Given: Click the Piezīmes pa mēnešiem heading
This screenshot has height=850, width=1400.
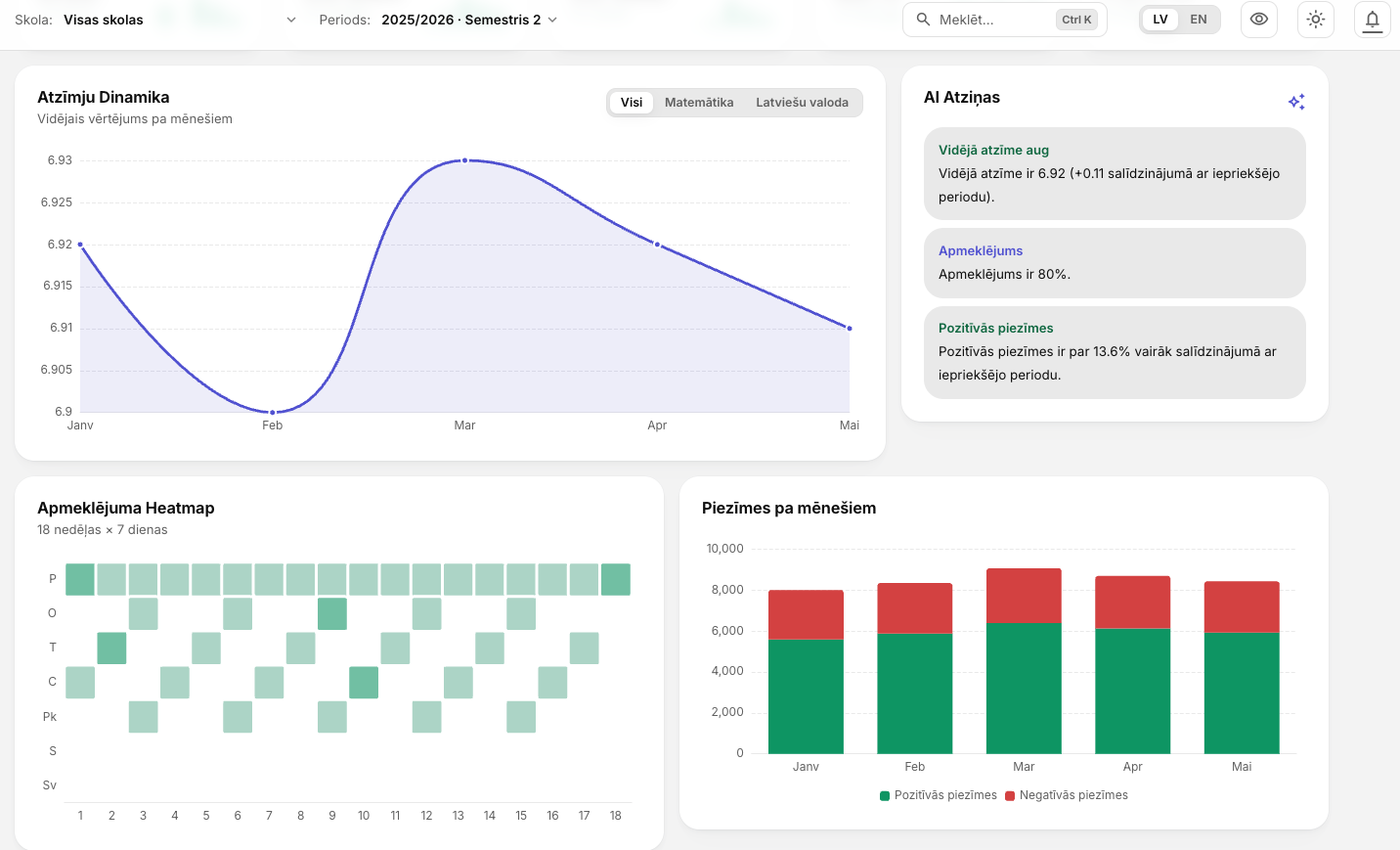Looking at the screenshot, I should [789, 508].
